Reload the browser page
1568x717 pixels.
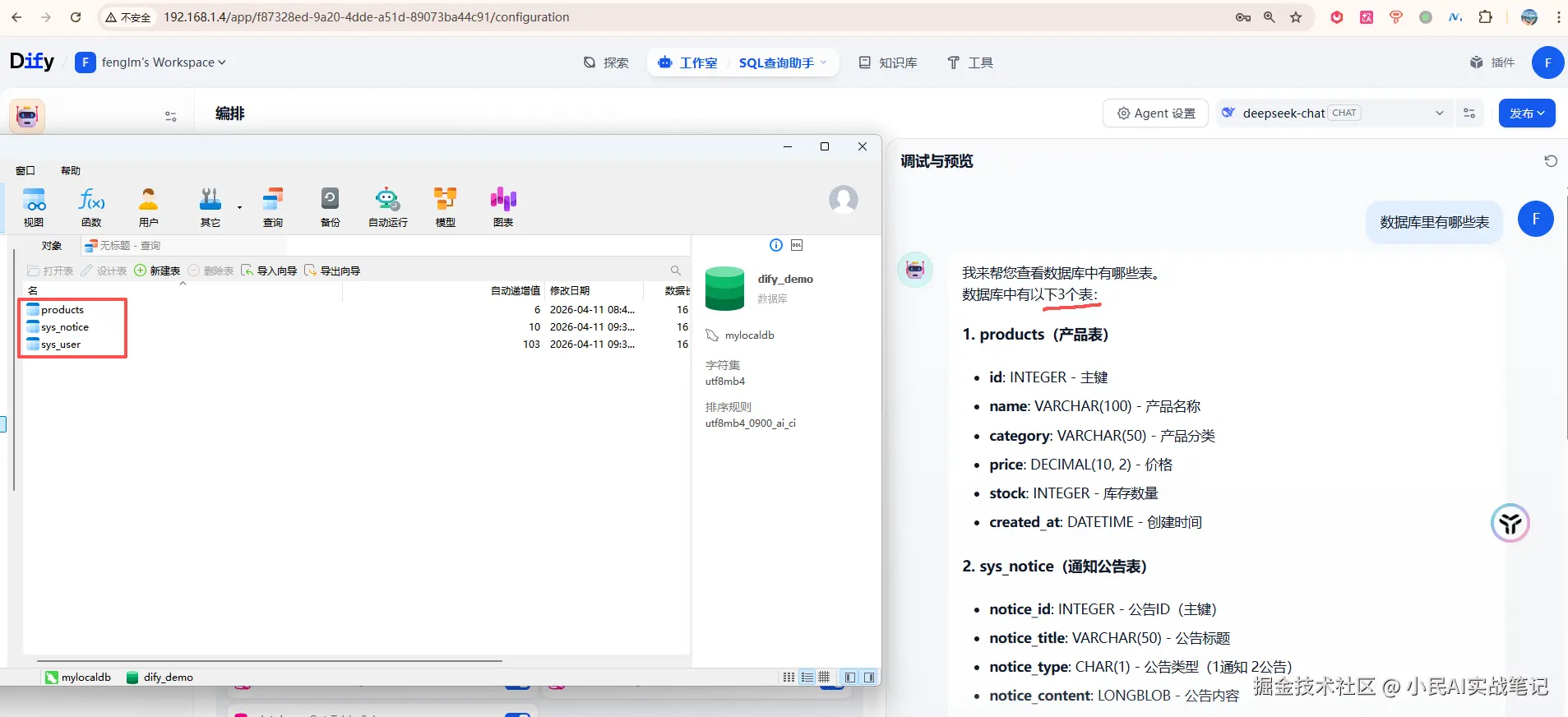tap(76, 16)
